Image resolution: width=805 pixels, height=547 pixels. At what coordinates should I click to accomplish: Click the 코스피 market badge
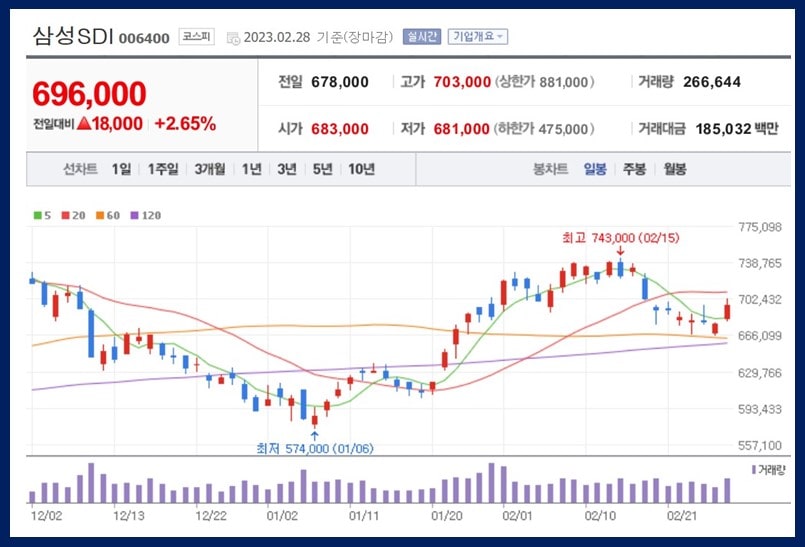(x=197, y=36)
